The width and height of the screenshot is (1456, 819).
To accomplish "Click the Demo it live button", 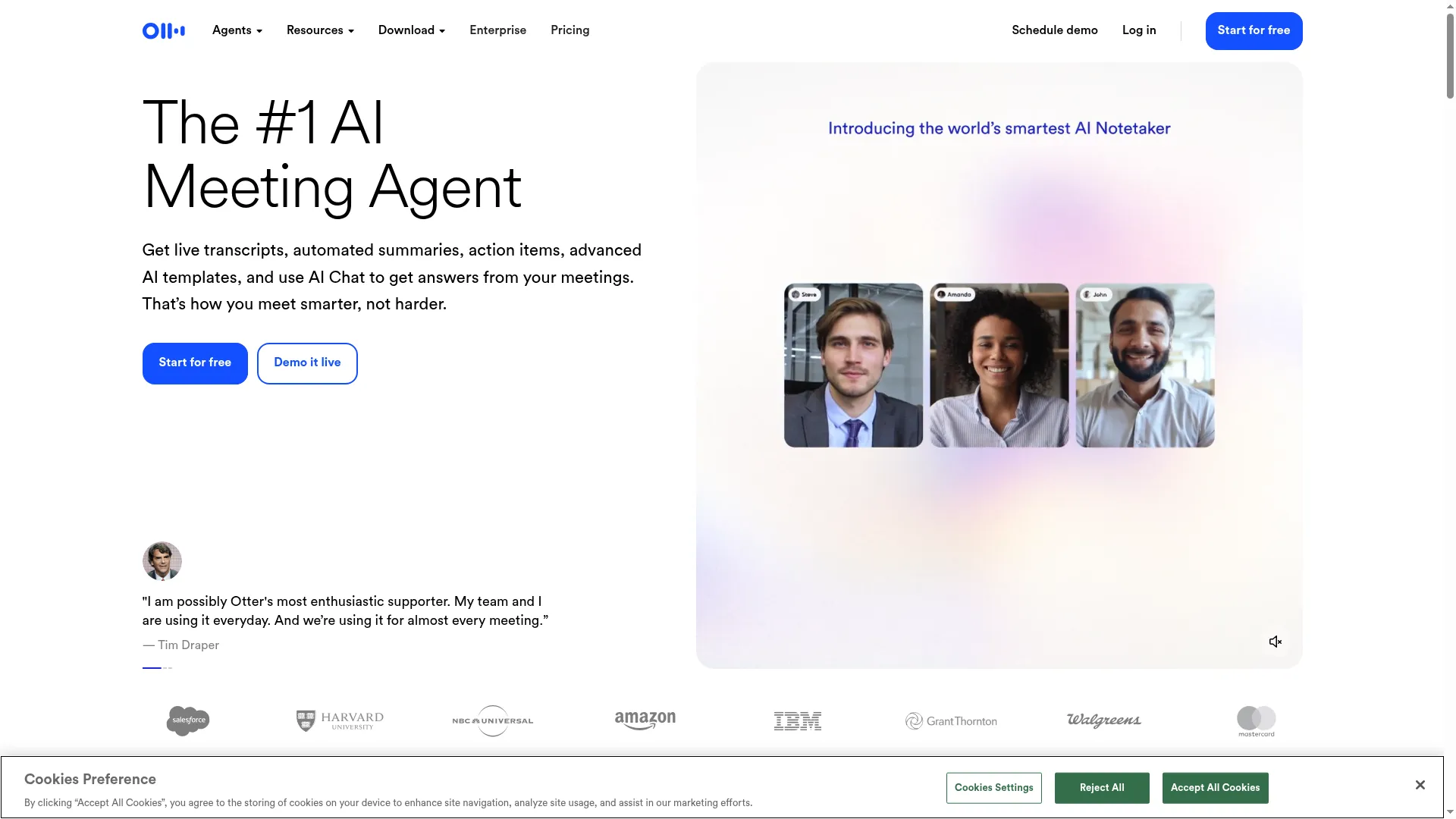I will click(x=307, y=363).
